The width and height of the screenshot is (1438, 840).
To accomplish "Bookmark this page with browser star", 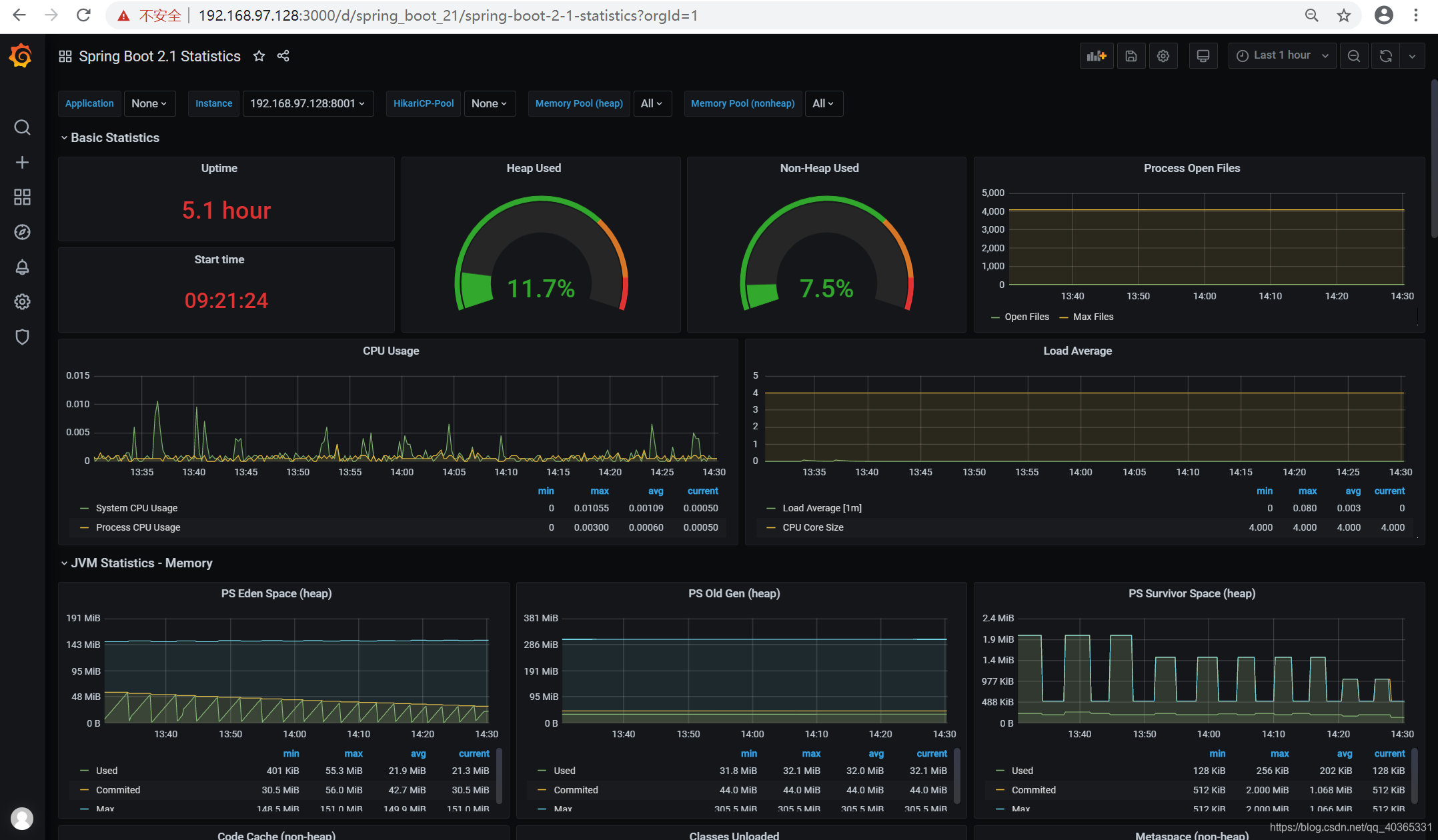I will (1344, 15).
